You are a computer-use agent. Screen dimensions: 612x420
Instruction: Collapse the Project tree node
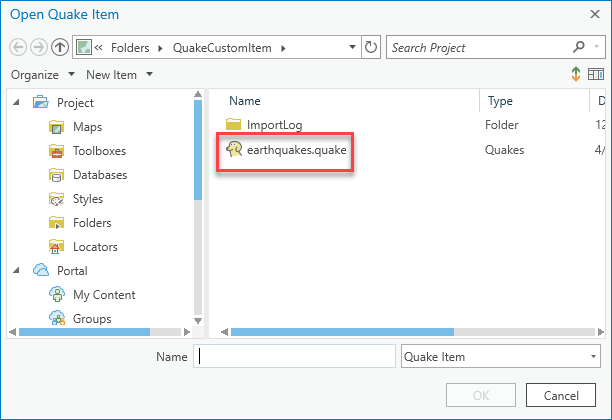click(x=17, y=103)
